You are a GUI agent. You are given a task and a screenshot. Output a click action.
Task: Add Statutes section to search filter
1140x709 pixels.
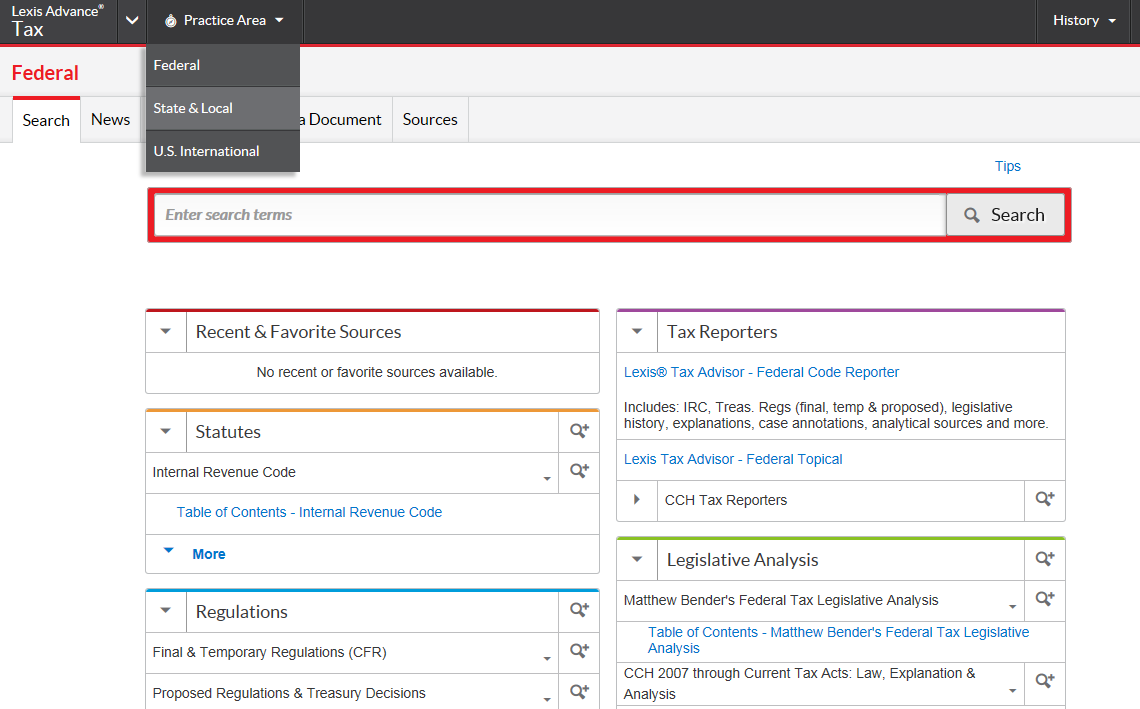pyautogui.click(x=579, y=431)
